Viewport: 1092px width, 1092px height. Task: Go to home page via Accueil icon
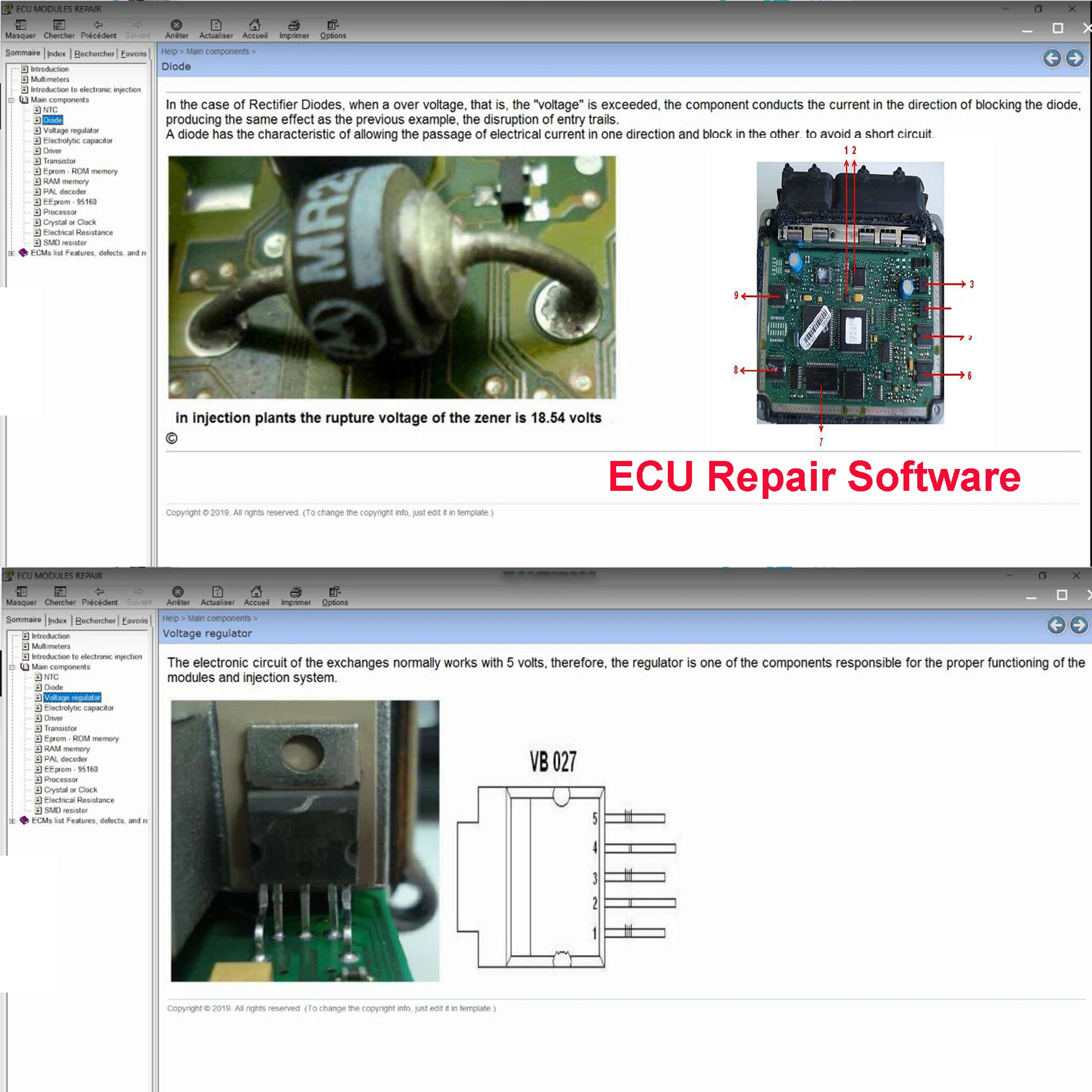click(255, 26)
